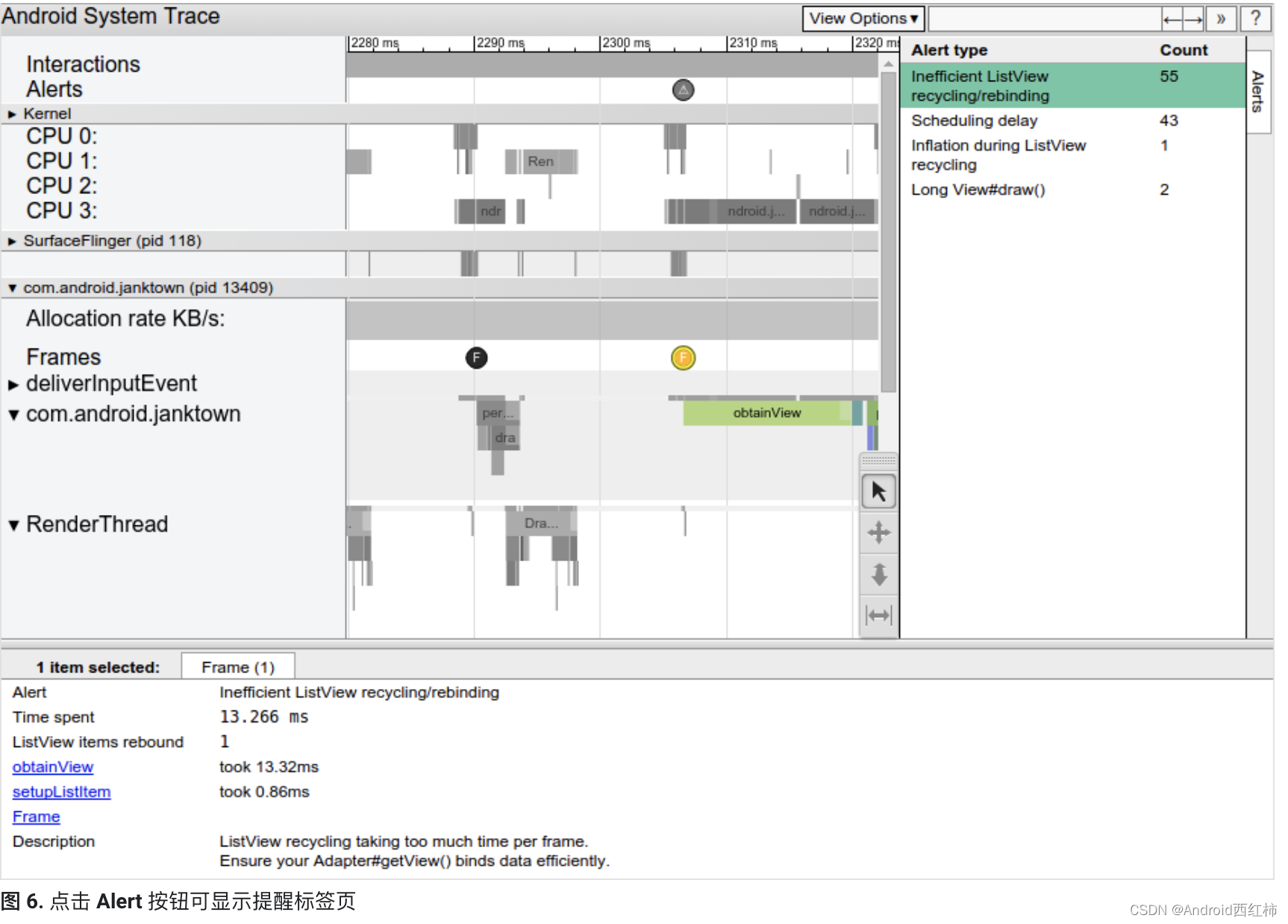Click the yellow F frame marker

coord(683,358)
